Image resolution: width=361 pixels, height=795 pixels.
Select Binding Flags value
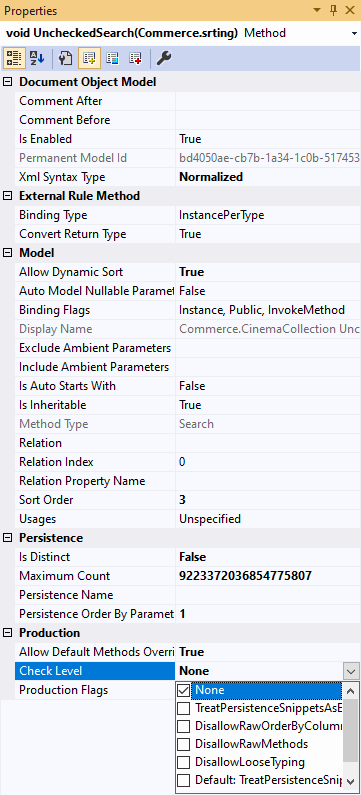pyautogui.click(x=268, y=310)
